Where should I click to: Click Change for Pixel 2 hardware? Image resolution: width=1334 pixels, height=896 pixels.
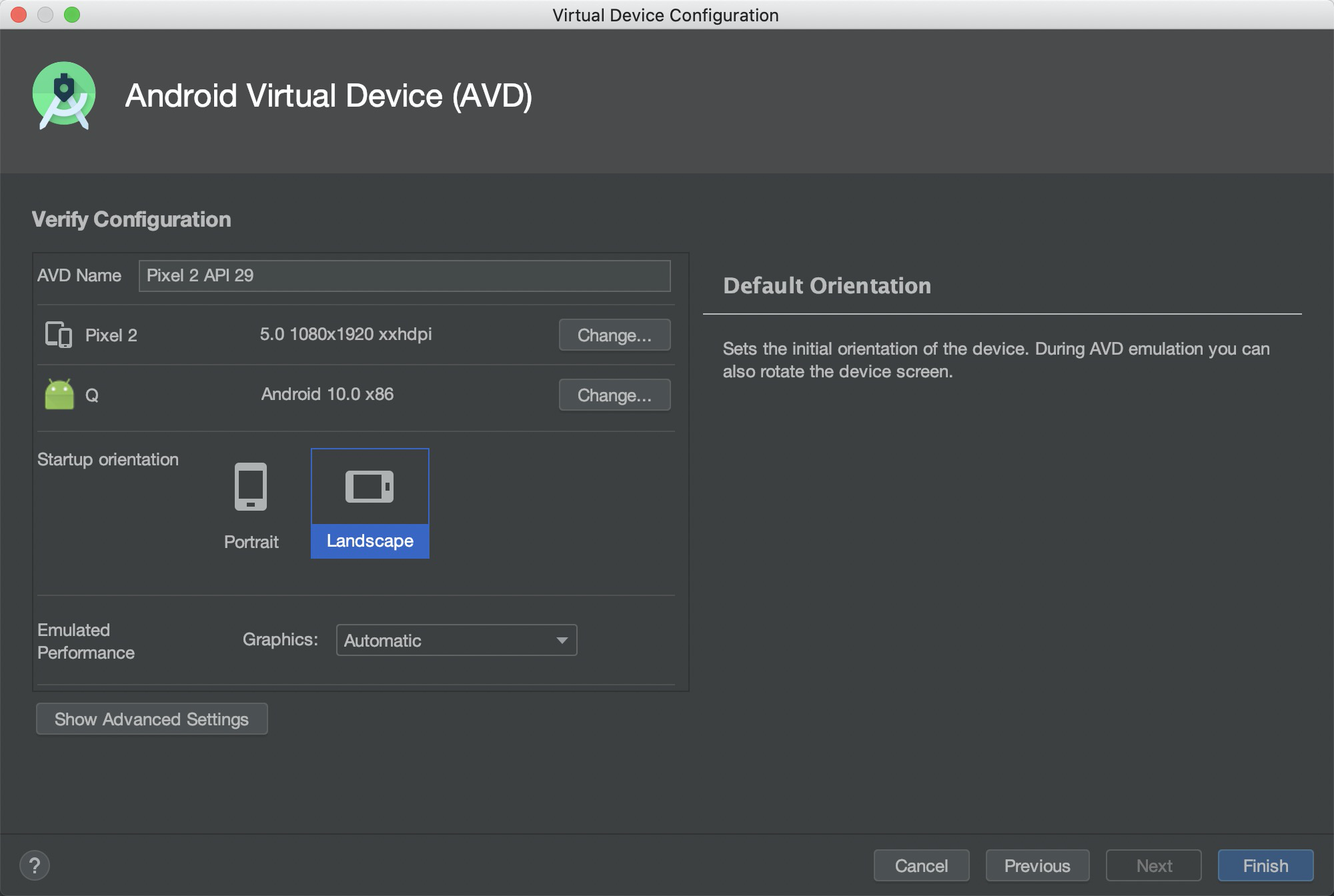pos(614,335)
